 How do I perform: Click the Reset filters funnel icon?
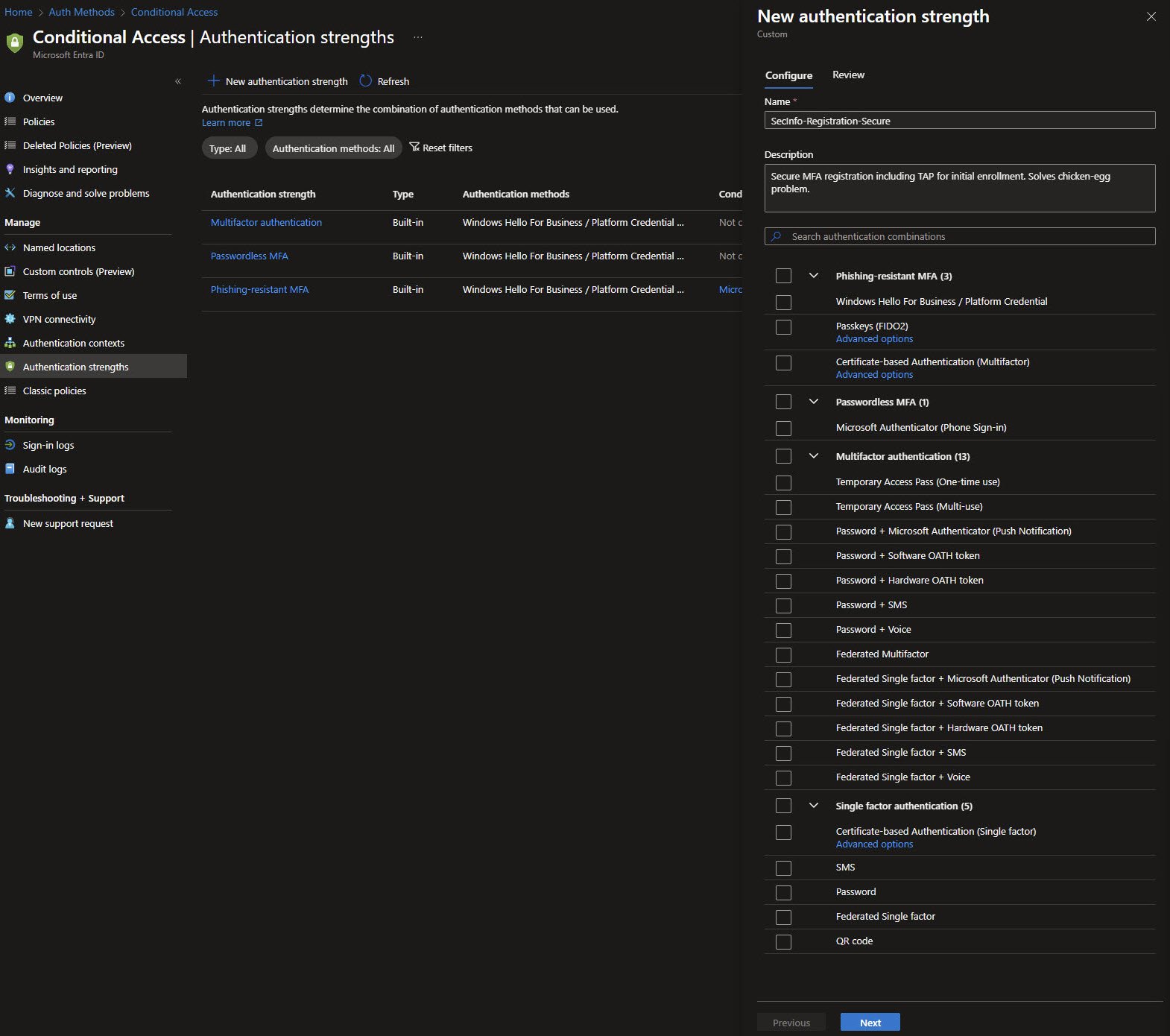[x=414, y=148]
